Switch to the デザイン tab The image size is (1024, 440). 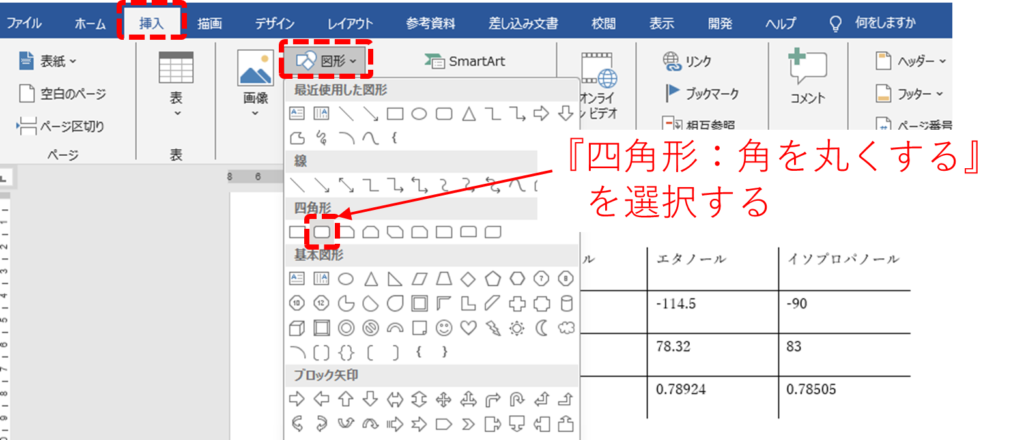click(274, 22)
